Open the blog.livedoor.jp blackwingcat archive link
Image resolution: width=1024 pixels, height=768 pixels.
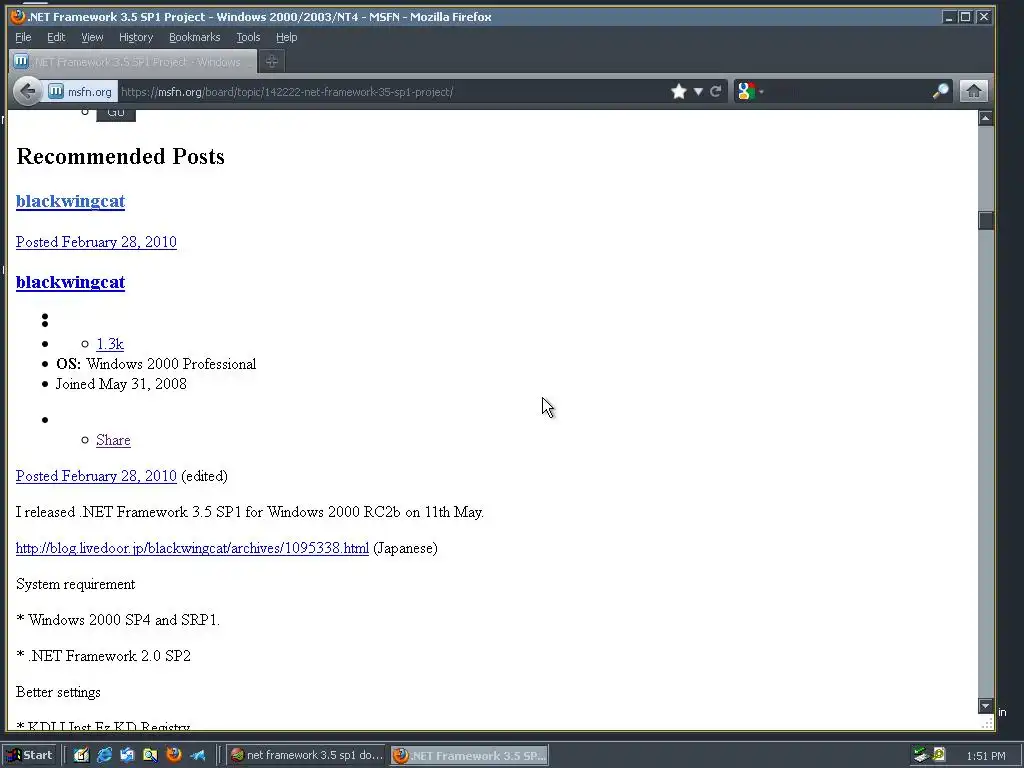192,548
